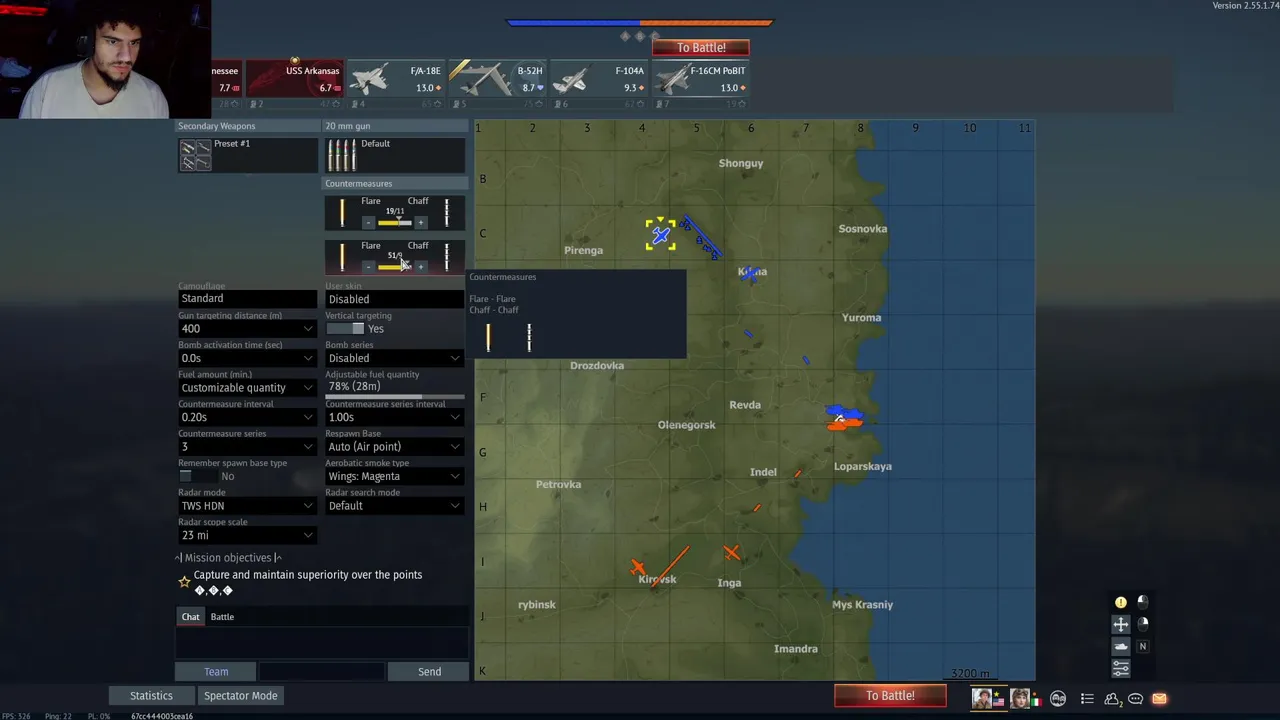Screen dimensions: 1280x720
Task: Open the Bomb activation time dropdown
Action: [x=248, y=358]
